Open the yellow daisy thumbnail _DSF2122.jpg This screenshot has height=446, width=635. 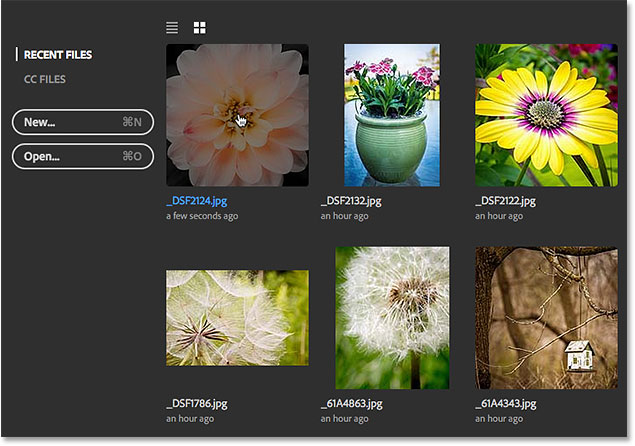[546, 115]
